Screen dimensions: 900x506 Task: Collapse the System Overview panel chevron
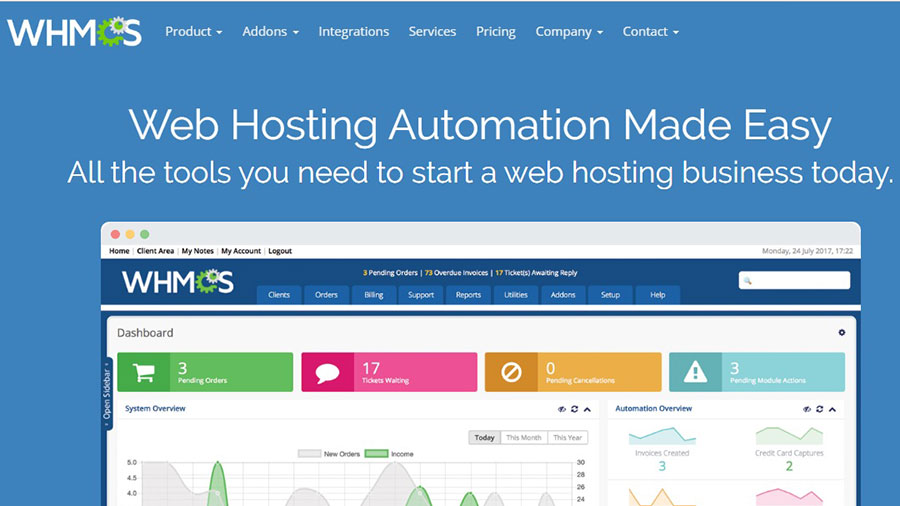587,409
